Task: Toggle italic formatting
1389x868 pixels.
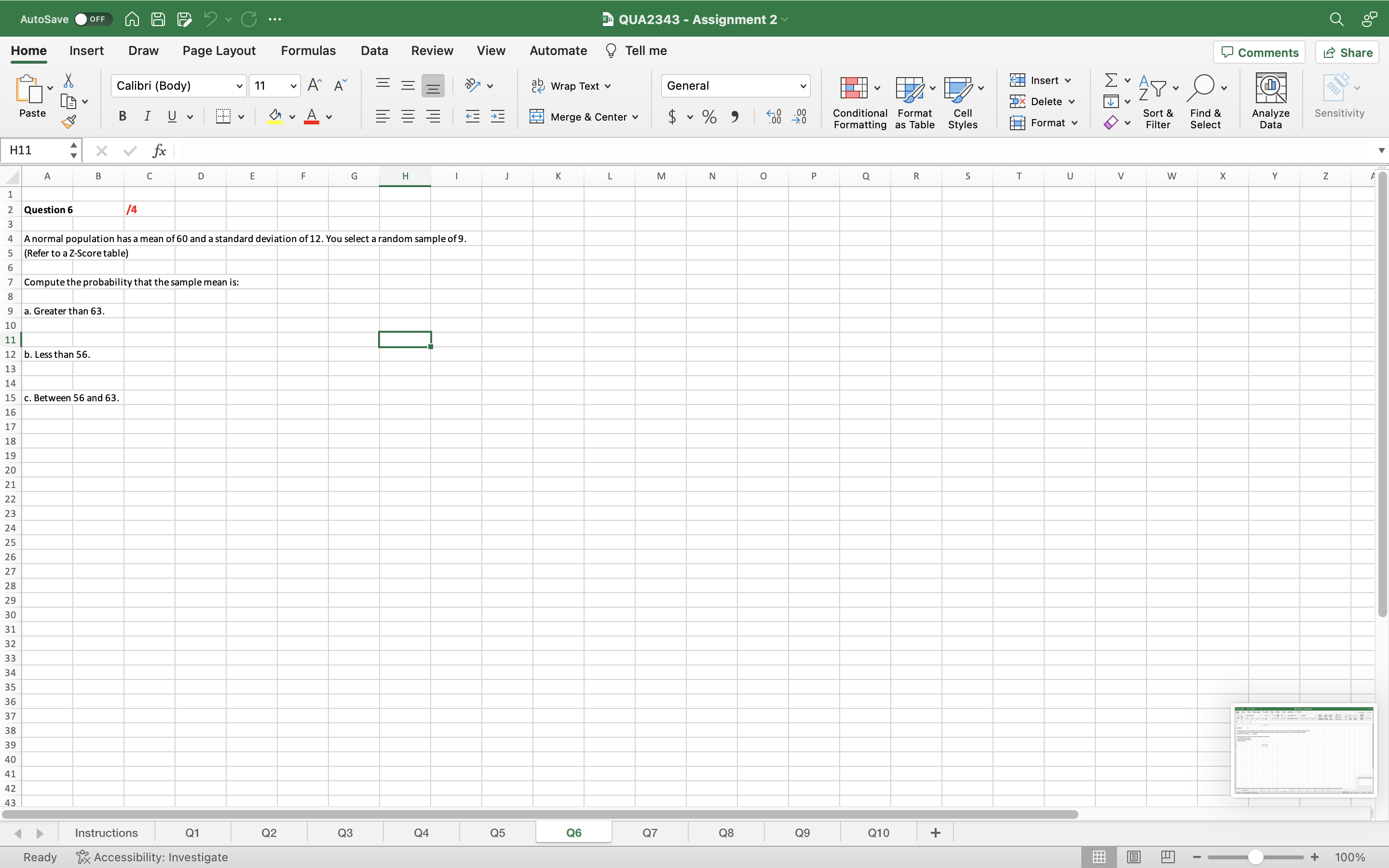Action: [147, 116]
